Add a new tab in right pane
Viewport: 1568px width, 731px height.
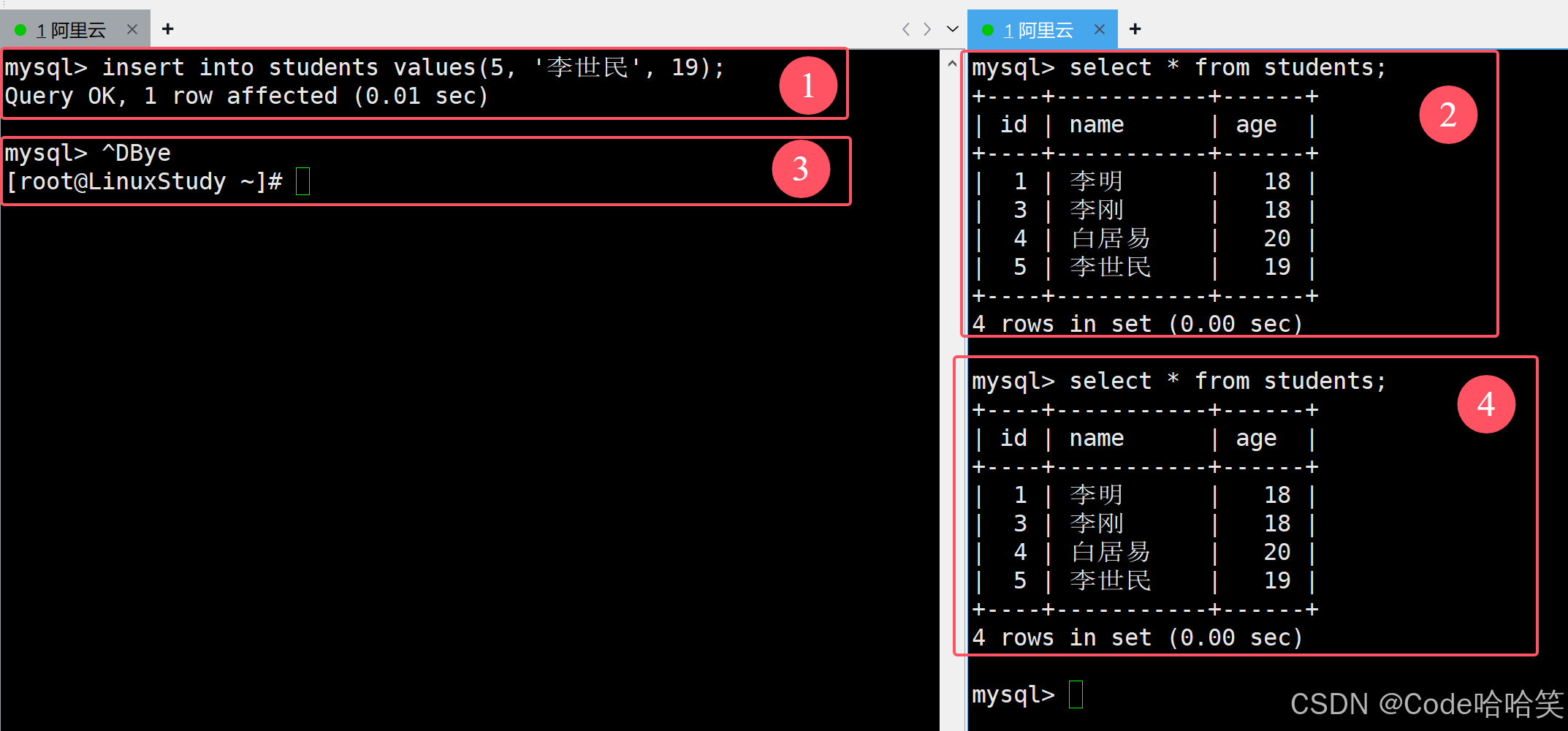(x=1135, y=29)
